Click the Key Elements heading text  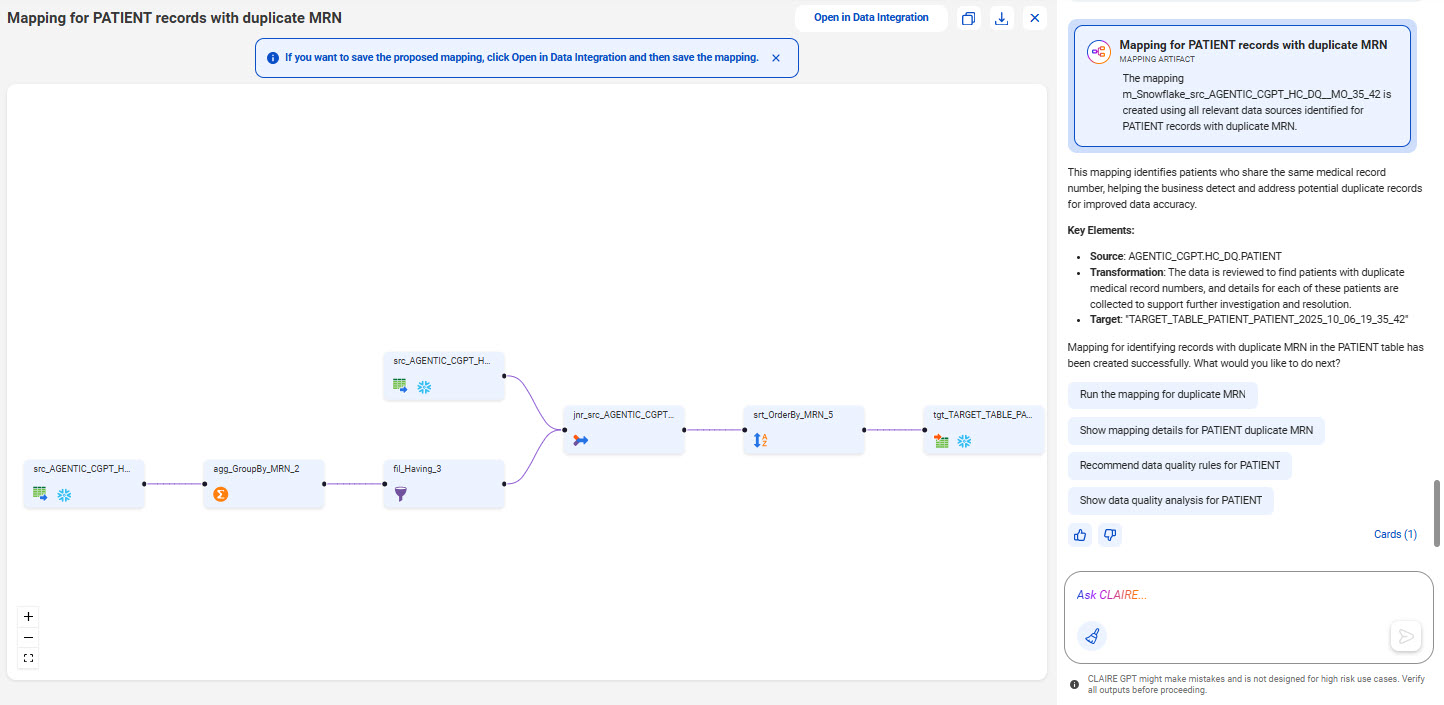tap(1101, 230)
